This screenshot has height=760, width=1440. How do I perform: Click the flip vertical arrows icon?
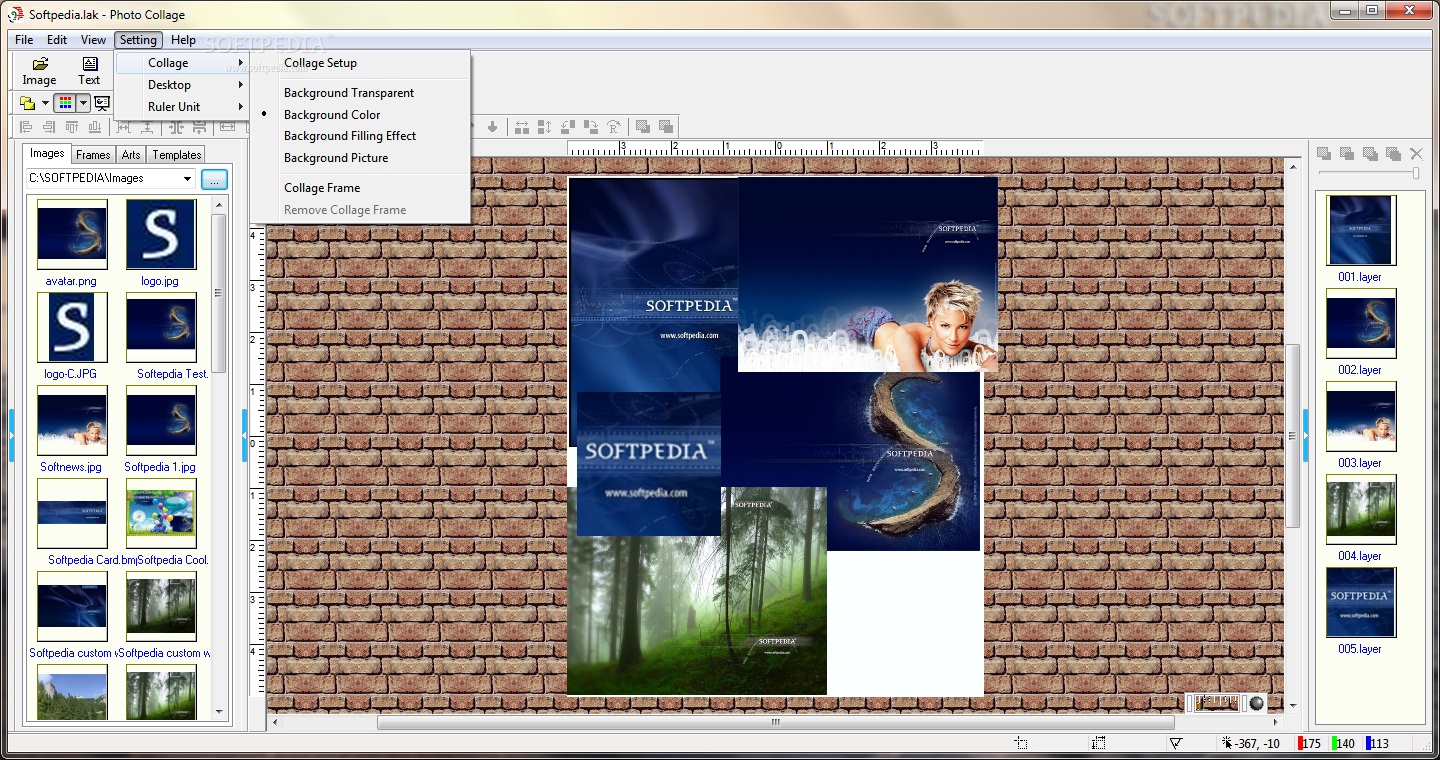(545, 127)
